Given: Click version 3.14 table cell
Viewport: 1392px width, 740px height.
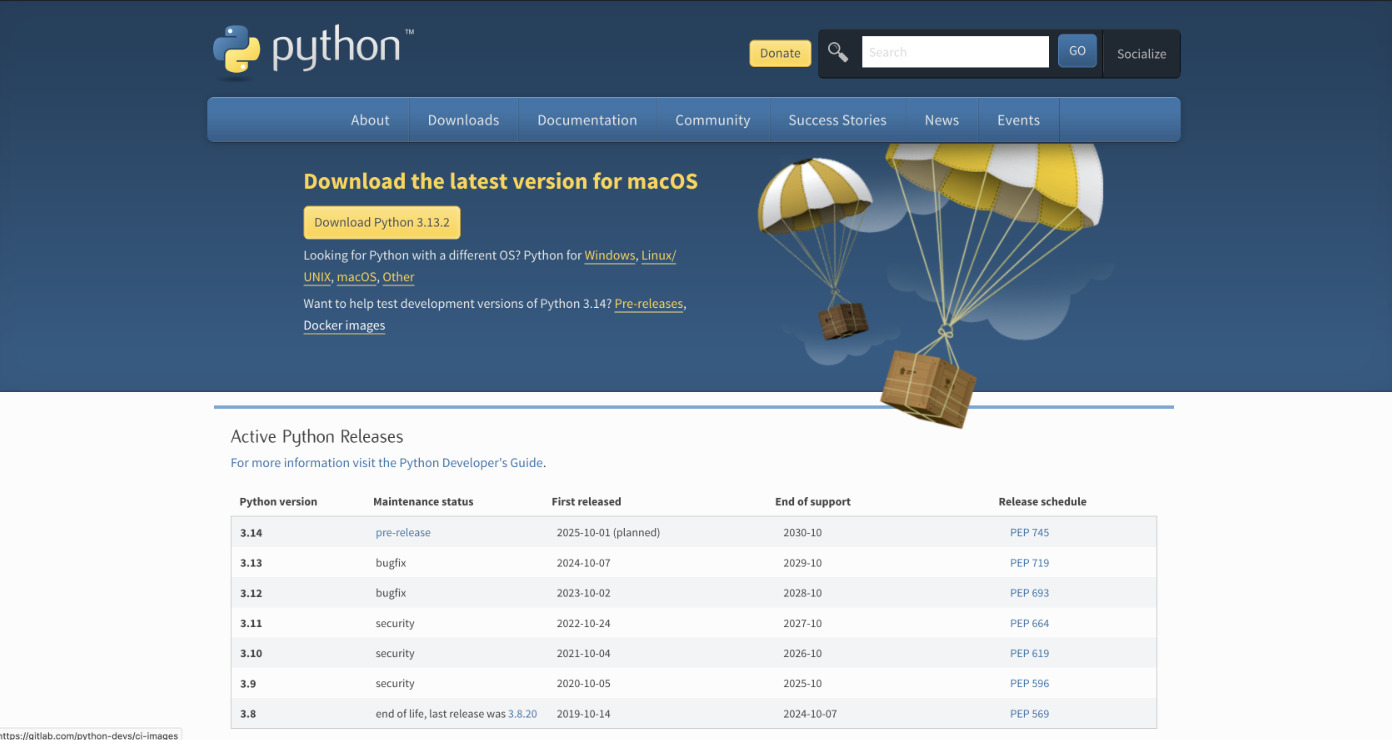Looking at the screenshot, I should pyautogui.click(x=251, y=532).
